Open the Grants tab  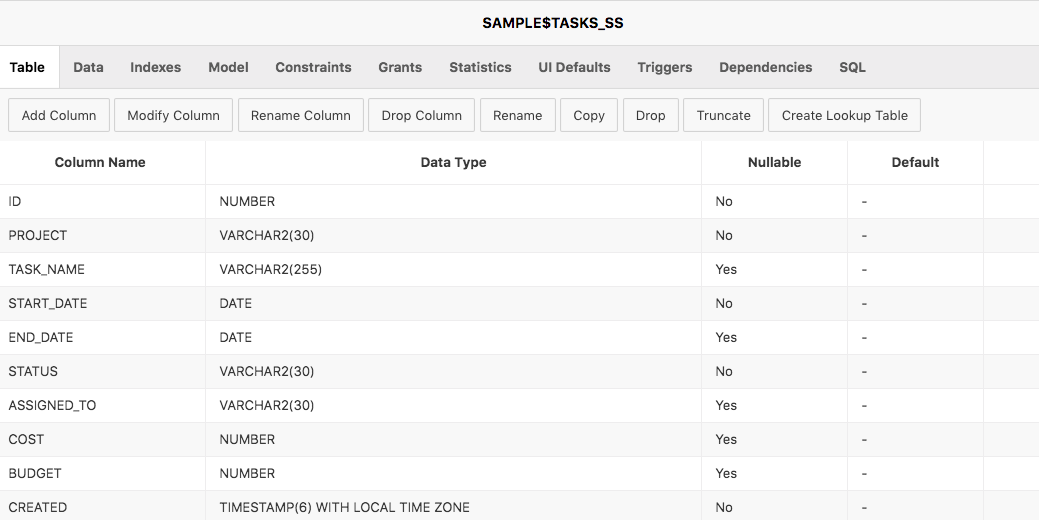(400, 67)
